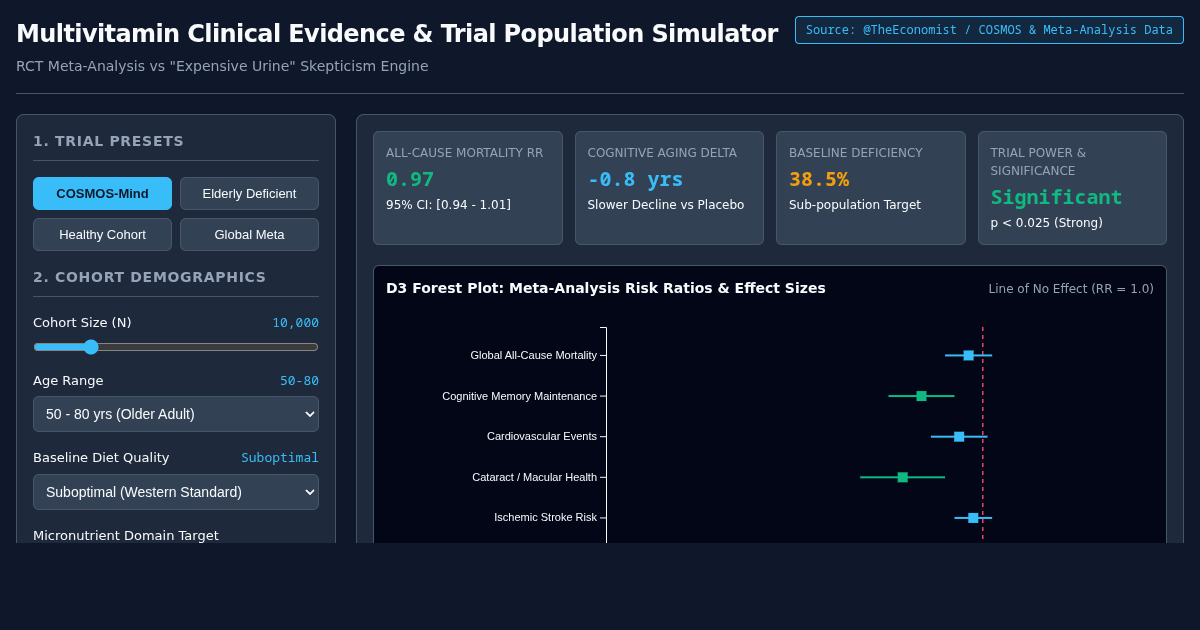Click the Baseline Deficiency card
This screenshot has width=1200, height=630.
point(871,188)
